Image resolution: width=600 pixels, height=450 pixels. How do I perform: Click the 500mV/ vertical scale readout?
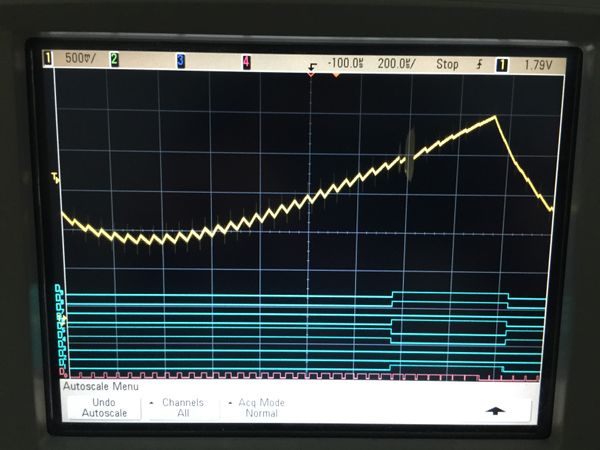79,61
